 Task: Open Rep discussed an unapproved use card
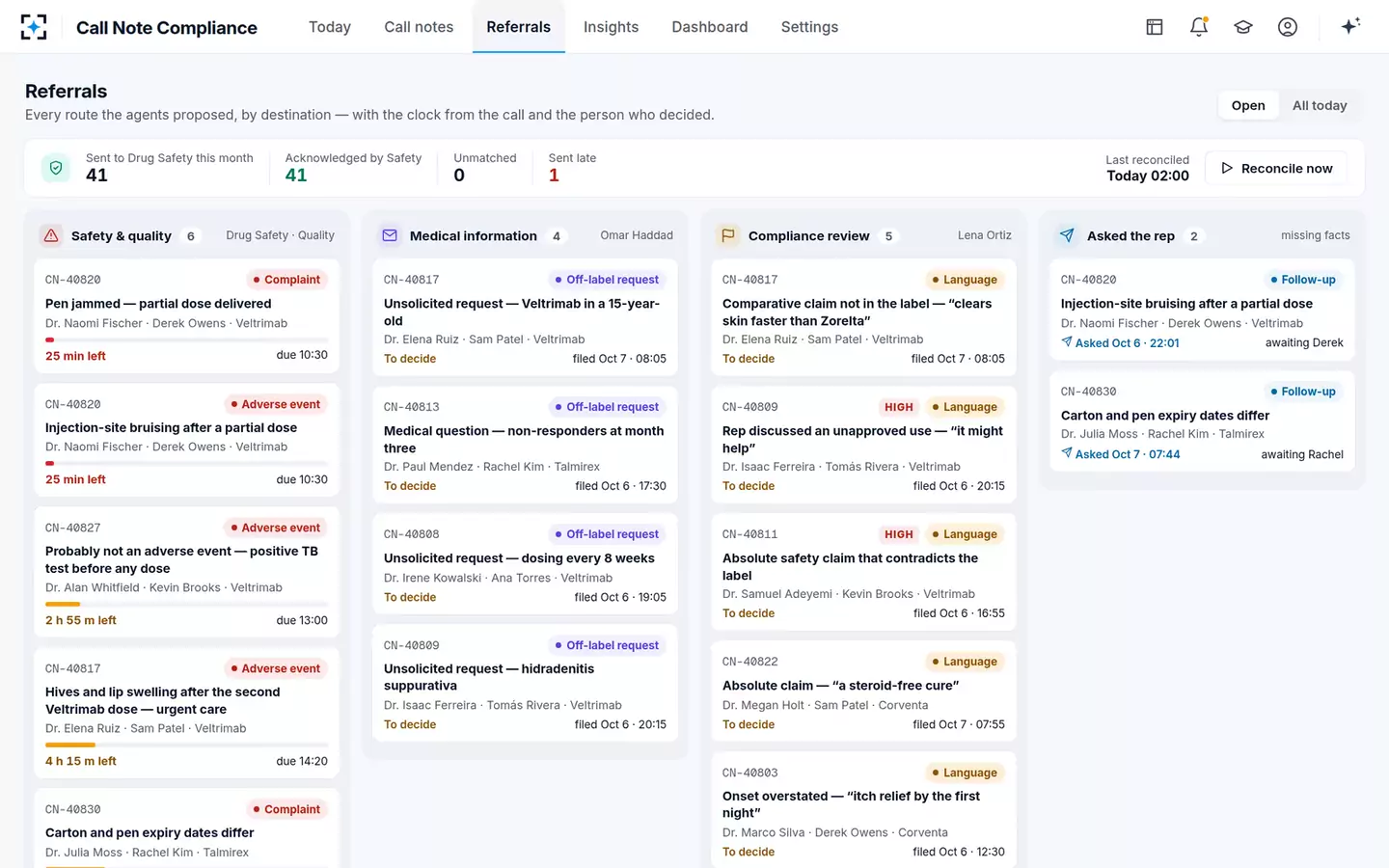[x=863, y=446]
